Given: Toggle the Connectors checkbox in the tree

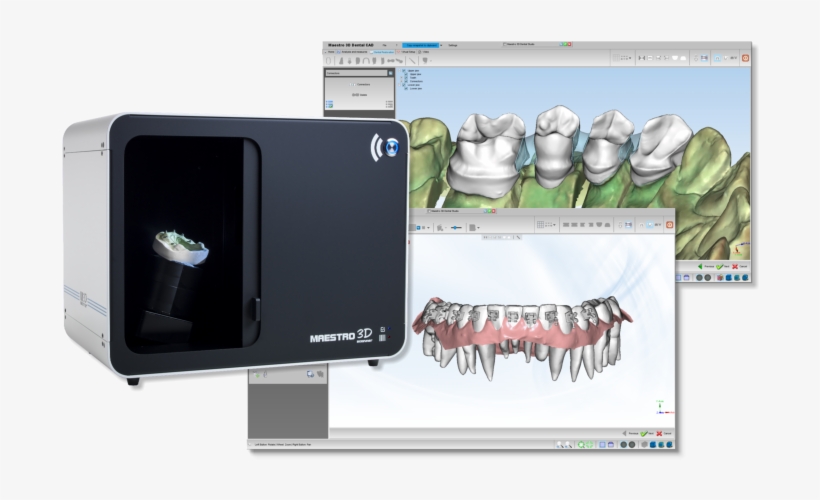Looking at the screenshot, I should pos(406,81).
